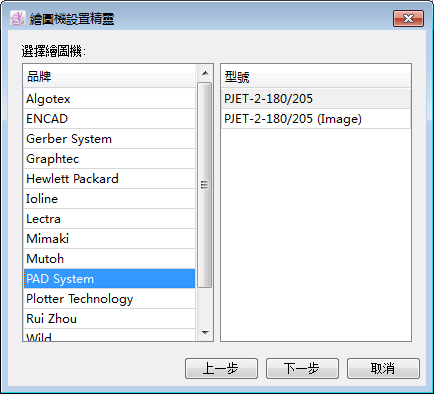
Task: Choose Gerber System in brand list
Action: tap(109, 139)
